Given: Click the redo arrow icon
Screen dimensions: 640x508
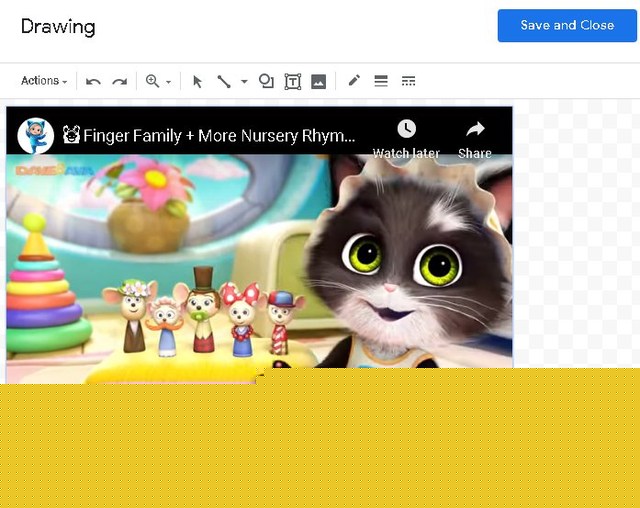Looking at the screenshot, I should click(x=119, y=81).
